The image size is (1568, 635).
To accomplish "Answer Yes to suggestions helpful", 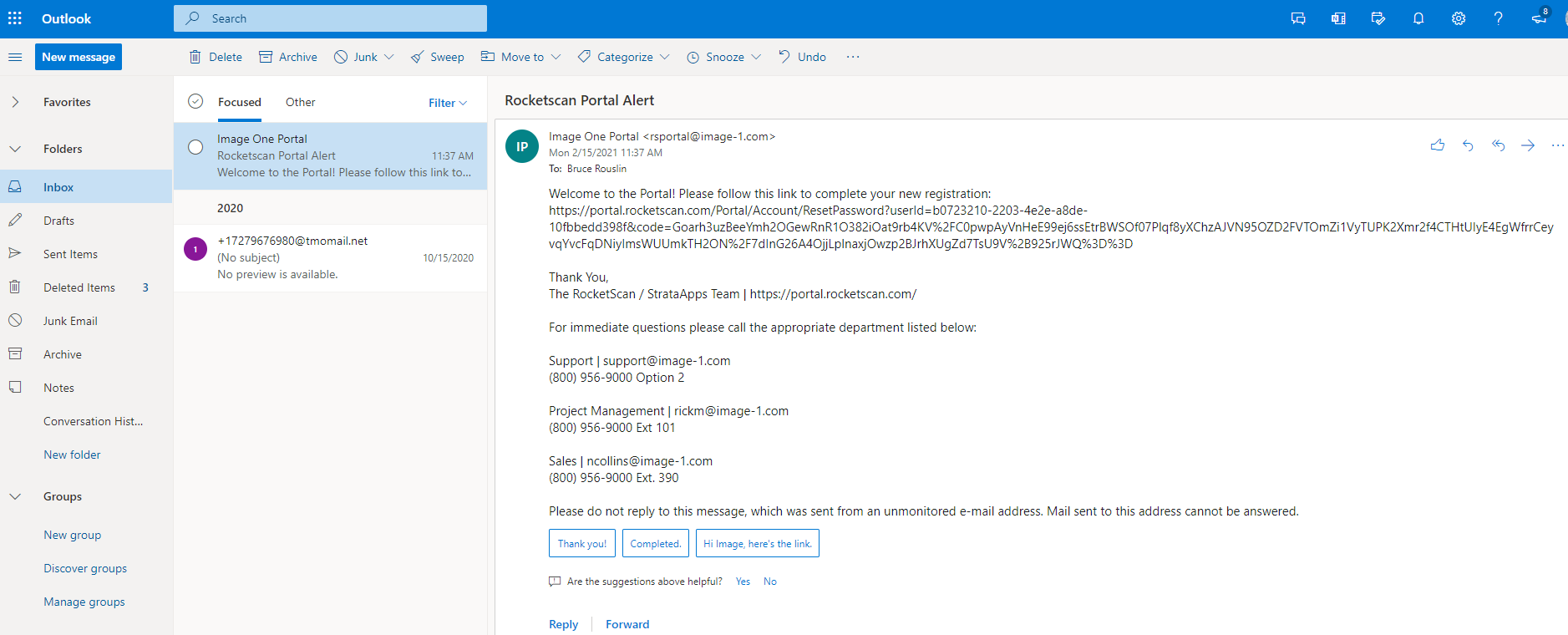I will point(743,582).
